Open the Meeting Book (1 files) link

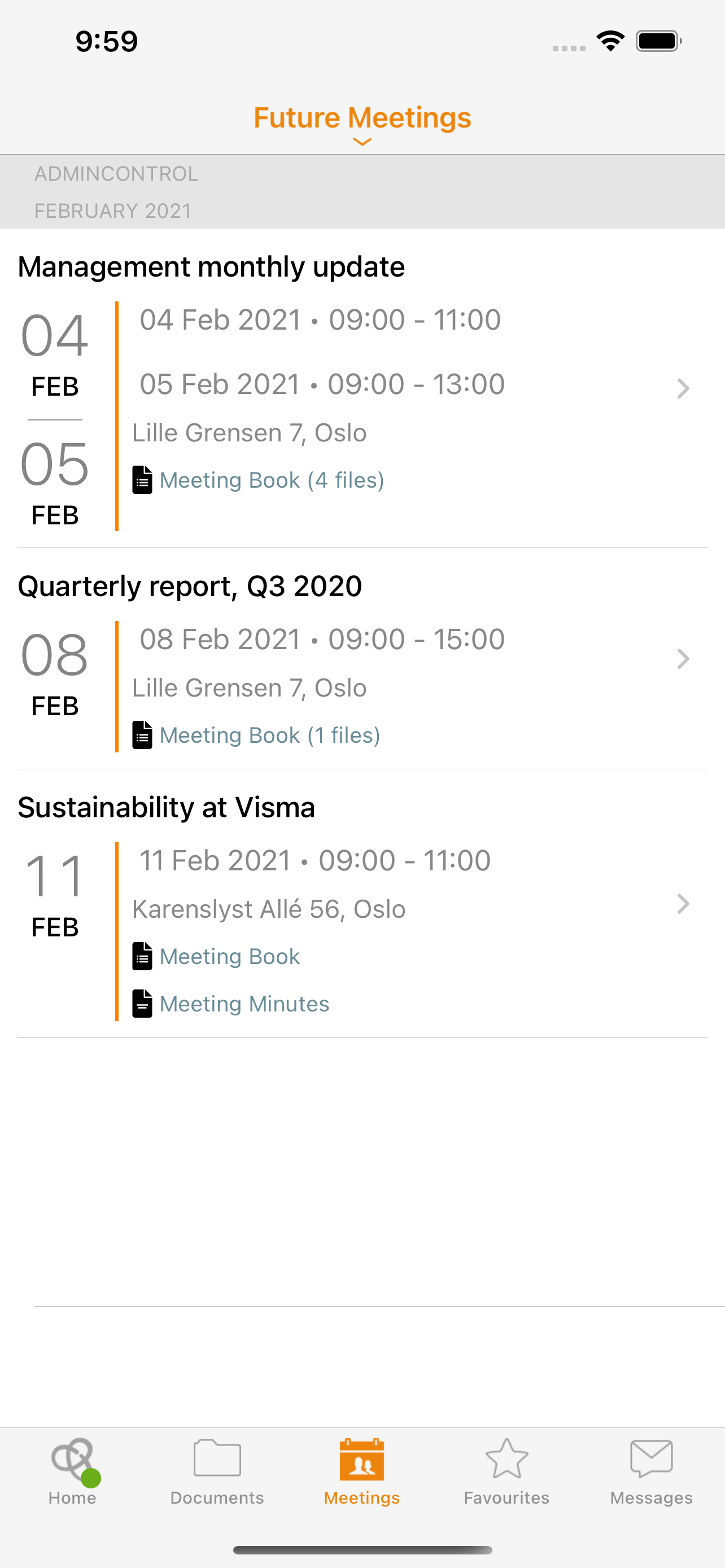[x=270, y=735]
